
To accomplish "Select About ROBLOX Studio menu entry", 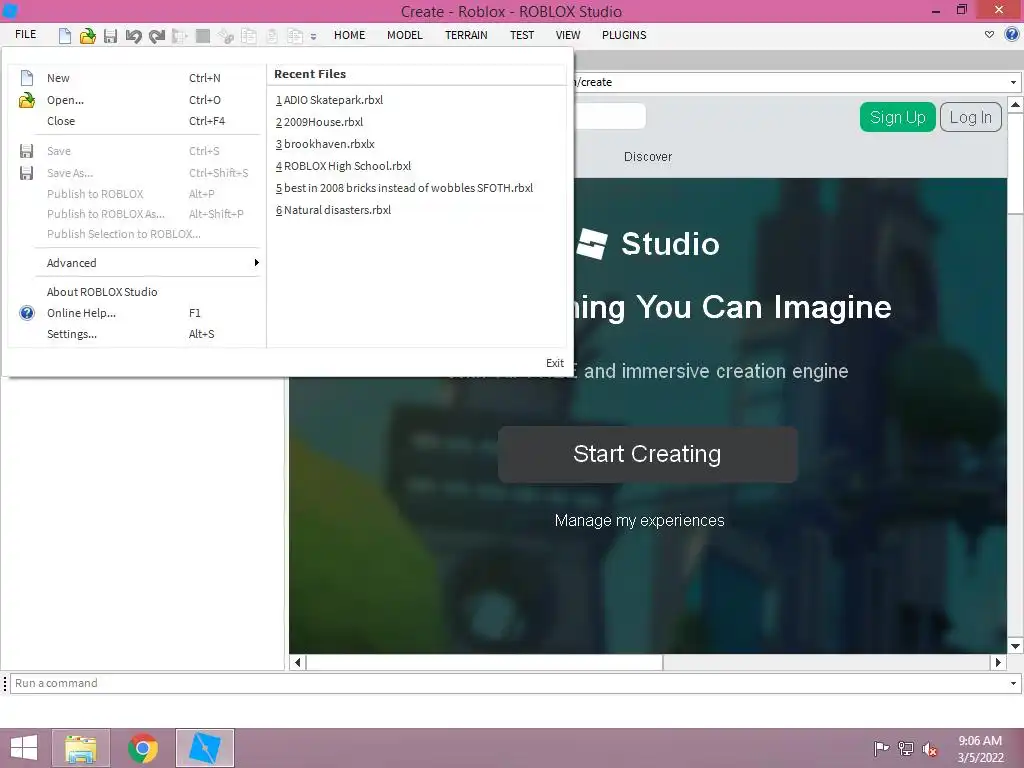I will [x=137, y=292].
